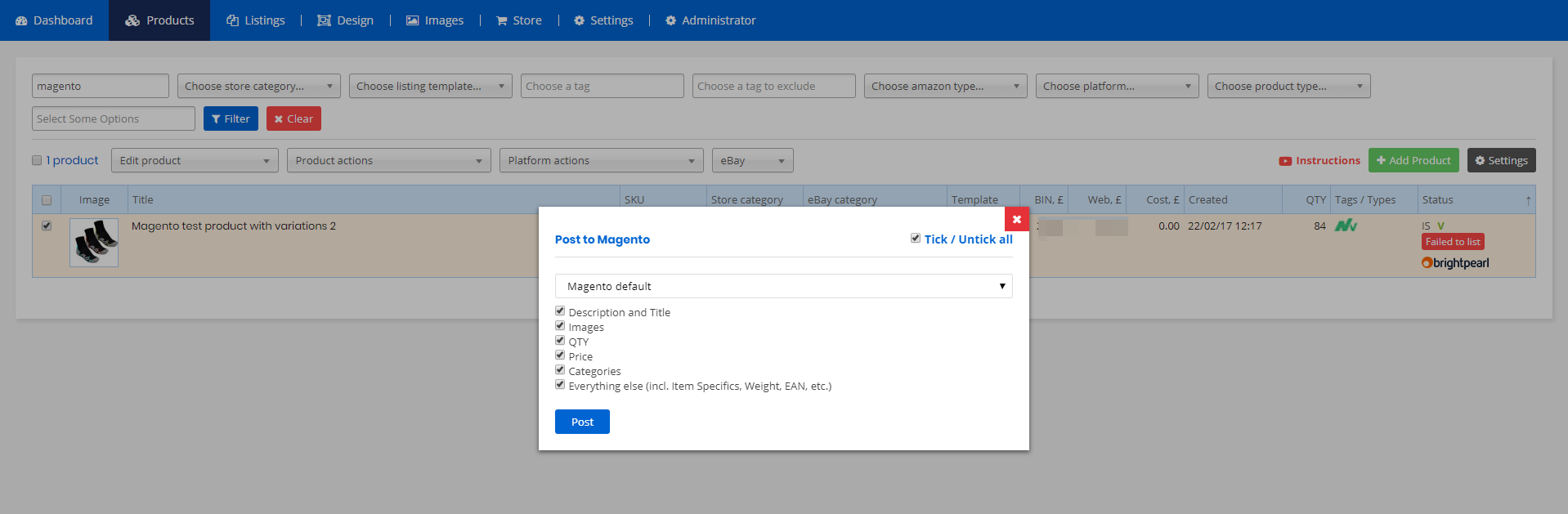This screenshot has height=514, width=1568.
Task: Click the created date 22/02/17 12:17
Action: click(1225, 226)
